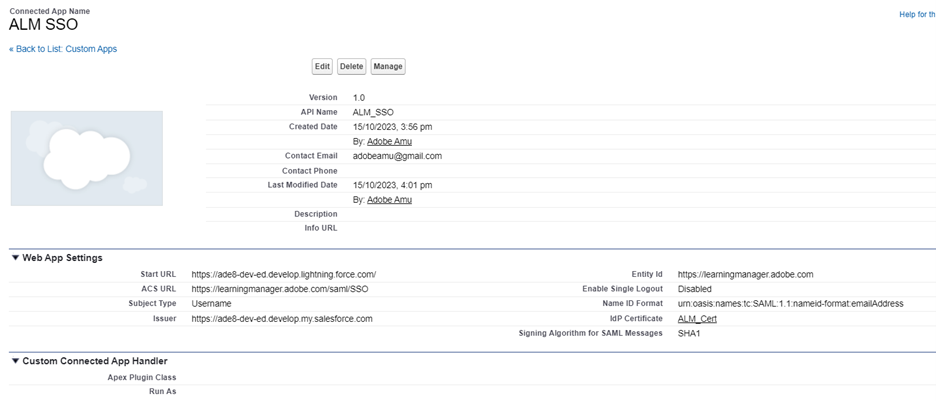Collapse the Web App Settings section triangle

click(x=15, y=258)
